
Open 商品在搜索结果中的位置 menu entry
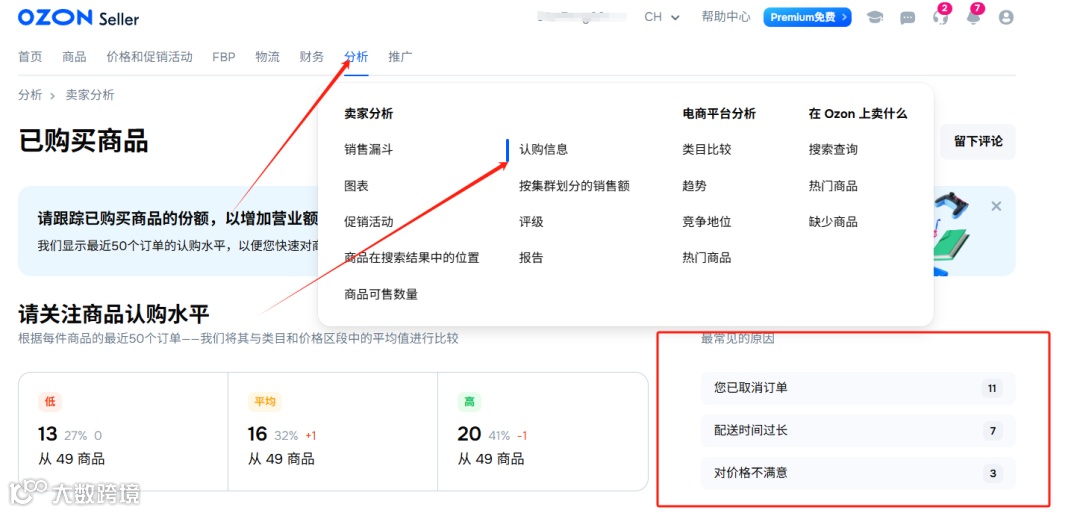412,258
